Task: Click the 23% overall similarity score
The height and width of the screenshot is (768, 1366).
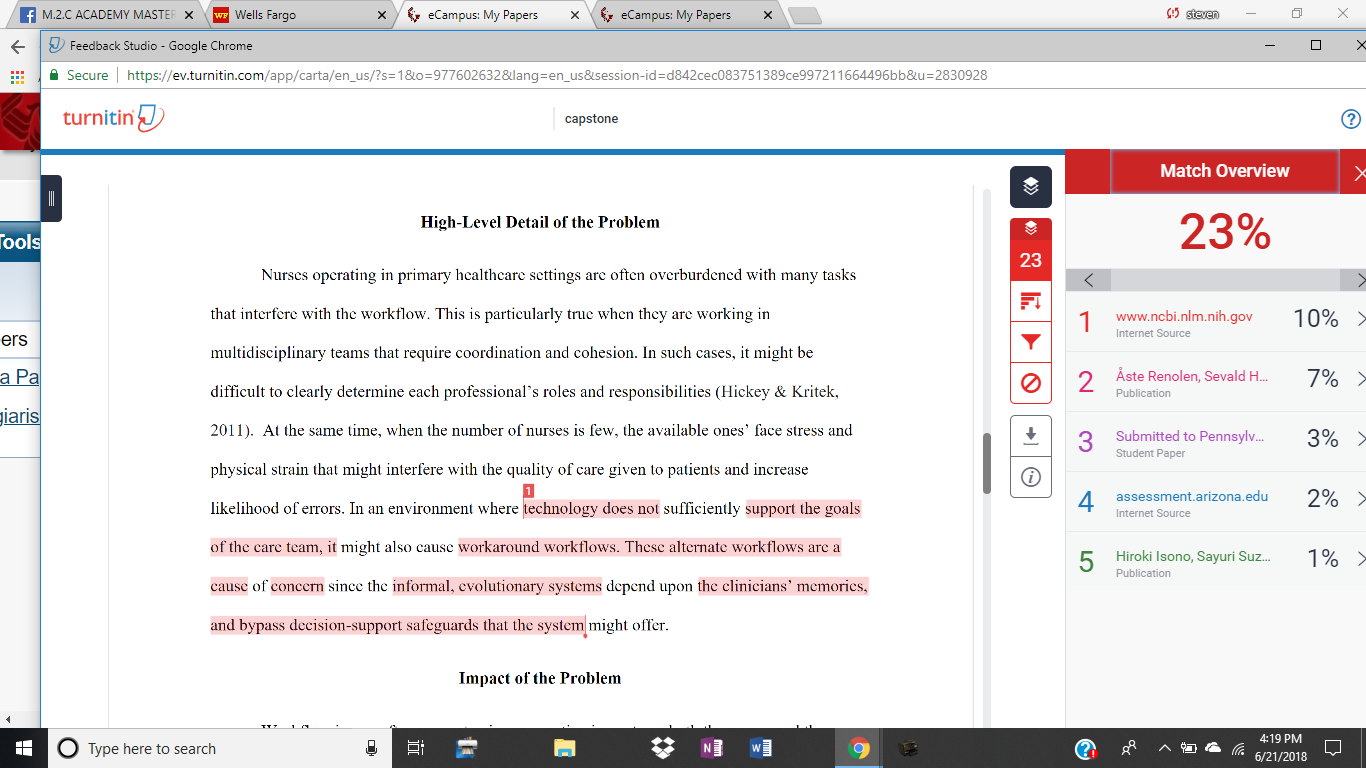Action: (x=1225, y=232)
